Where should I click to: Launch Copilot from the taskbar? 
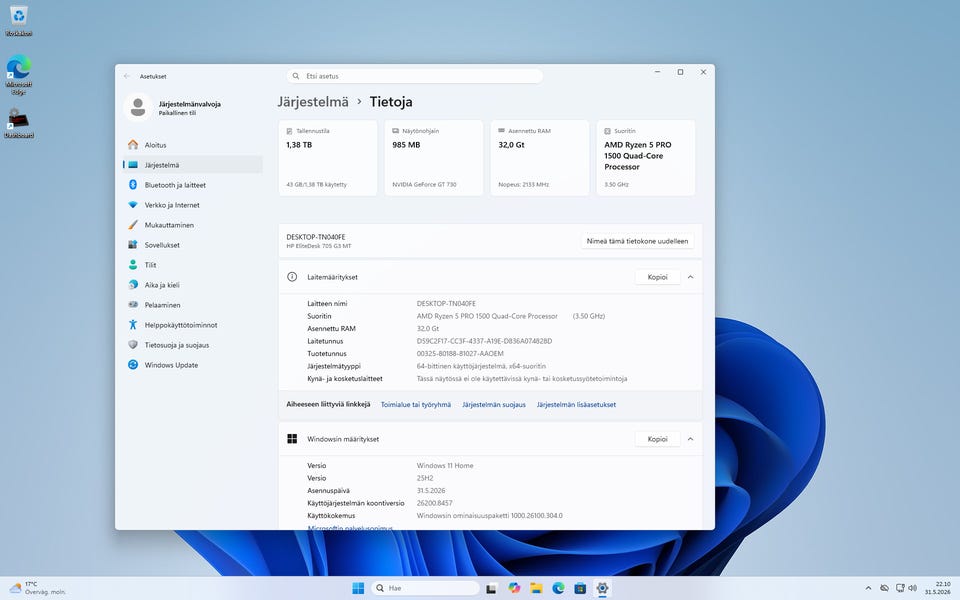(514, 588)
